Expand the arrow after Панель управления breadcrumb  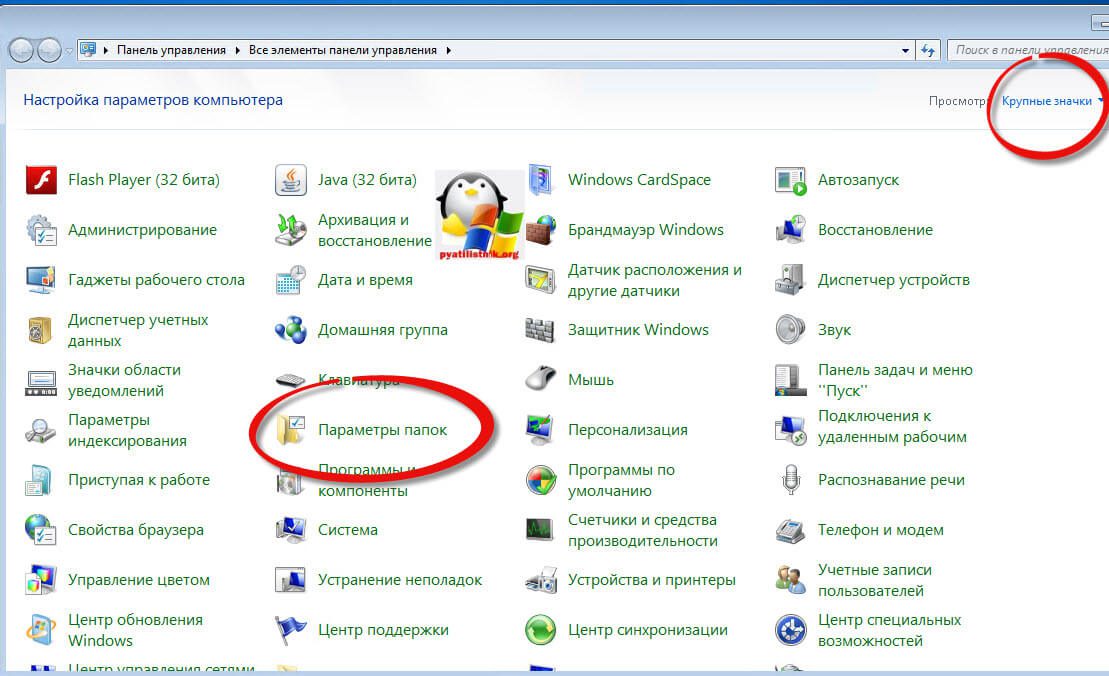[x=237, y=50]
